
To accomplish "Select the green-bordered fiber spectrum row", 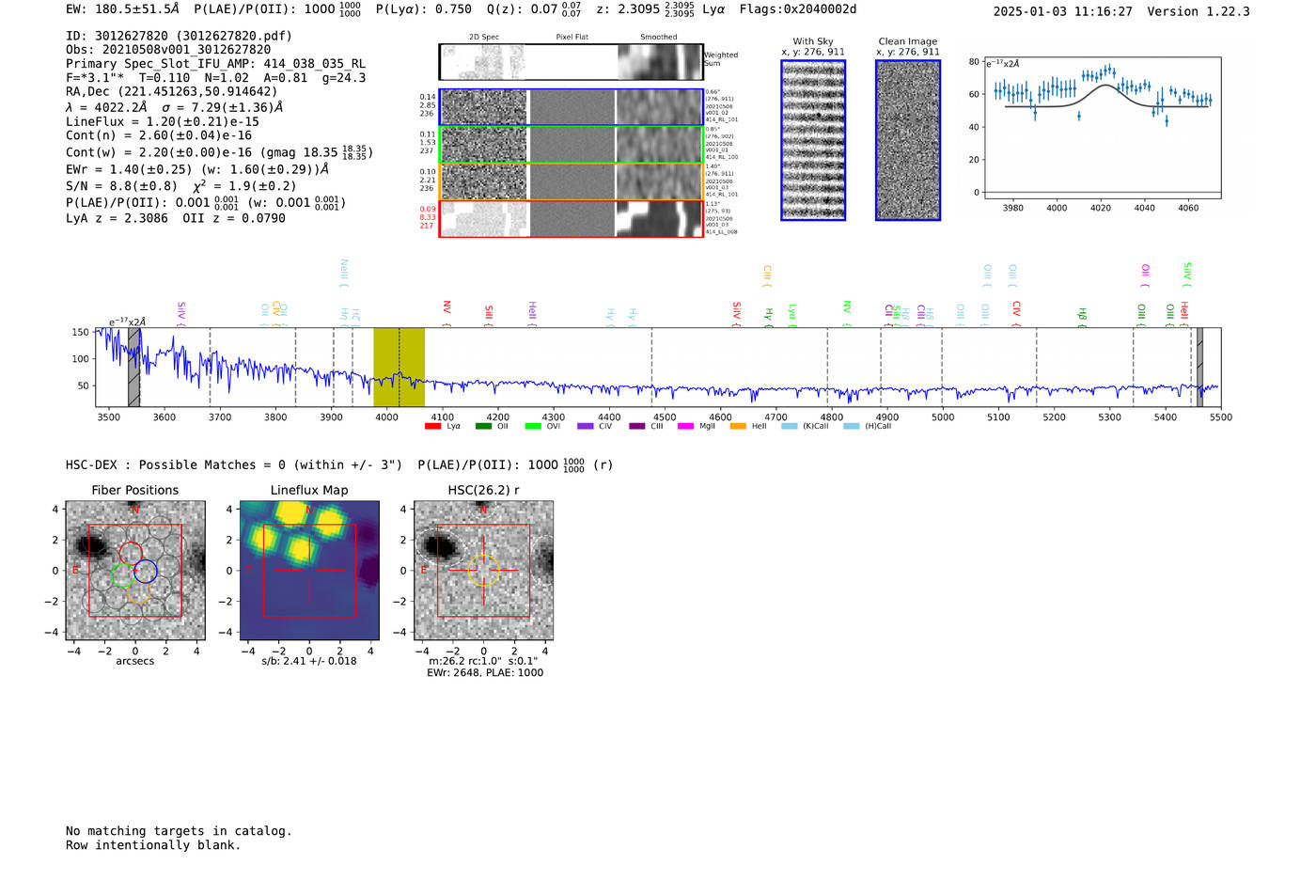I will 571,145.
